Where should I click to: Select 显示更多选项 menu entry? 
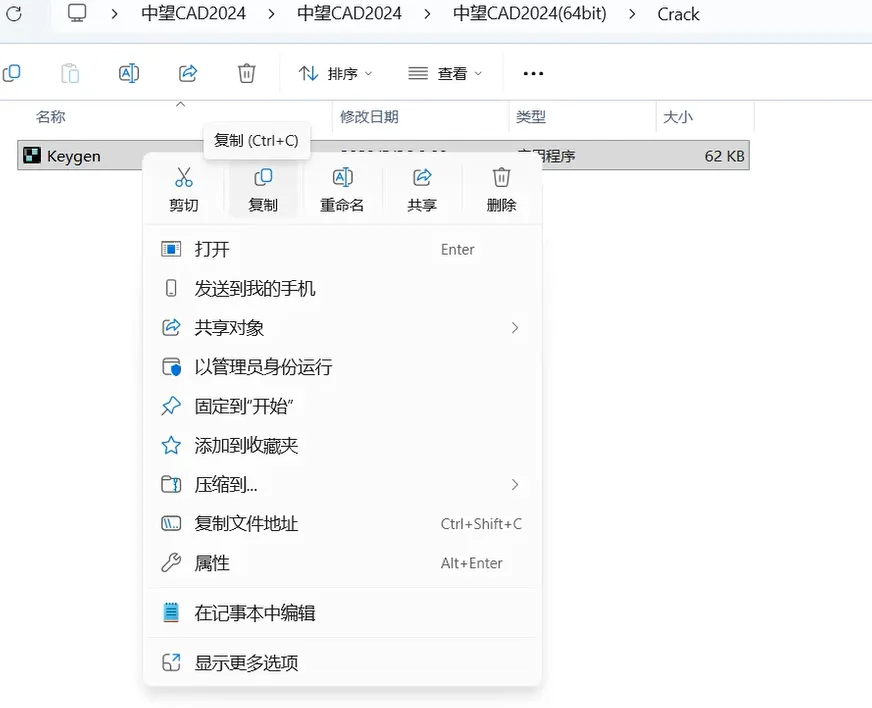pos(342,662)
